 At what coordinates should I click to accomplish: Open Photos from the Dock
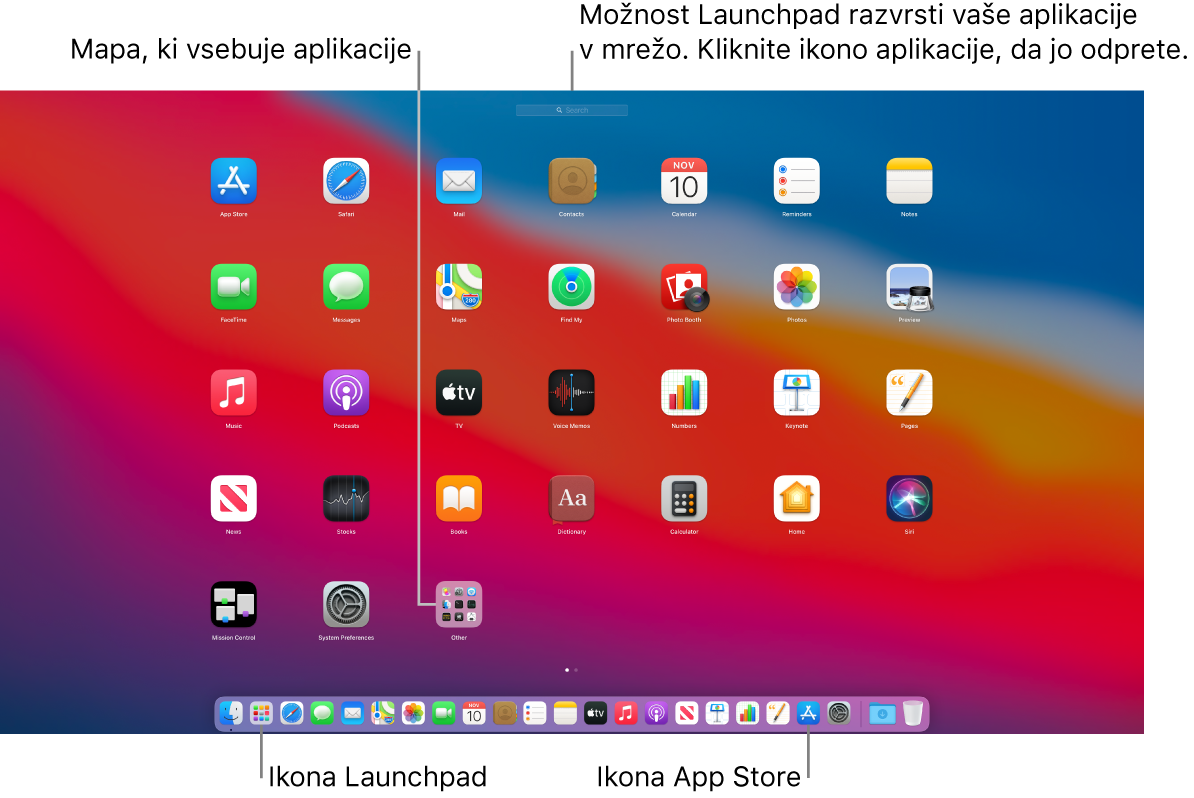(x=413, y=713)
